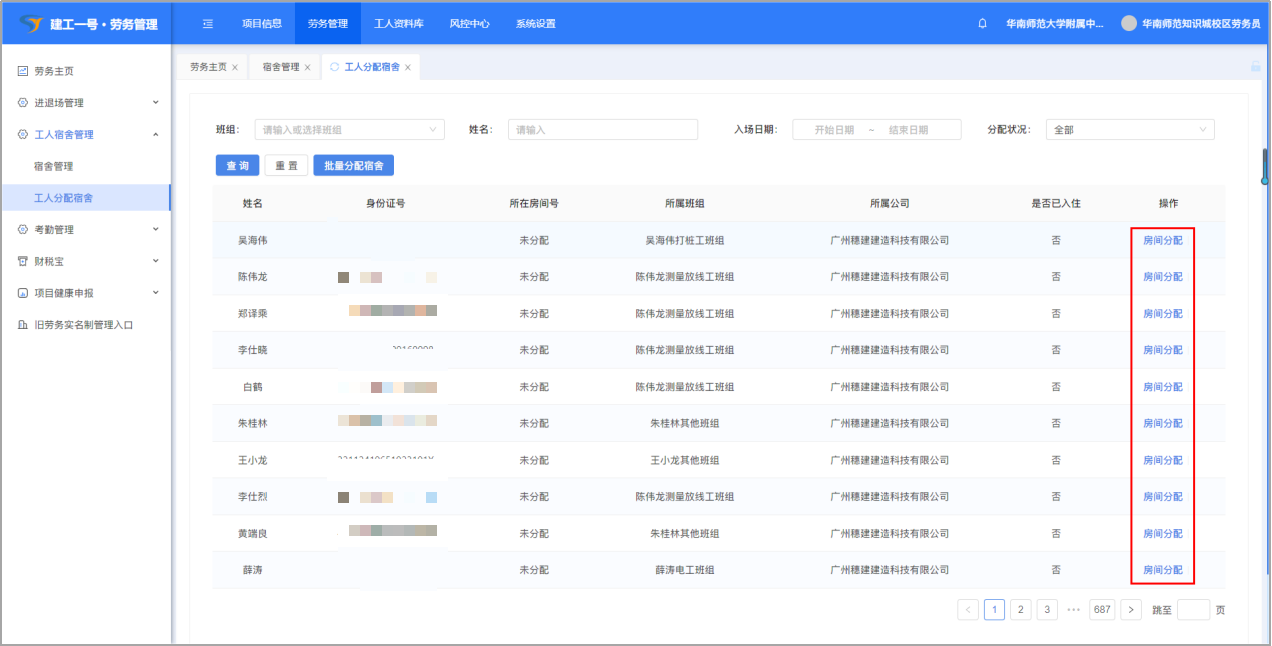Open 风控中心 in top navigation

[x=469, y=23]
